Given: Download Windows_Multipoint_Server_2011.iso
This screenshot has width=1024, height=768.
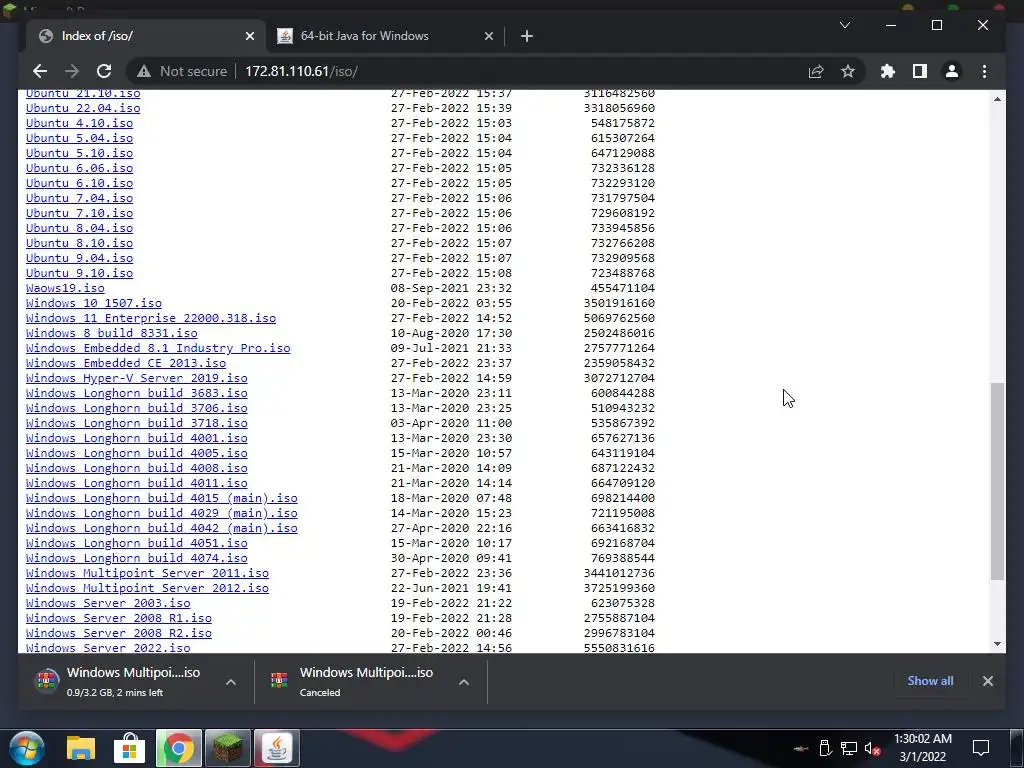Looking at the screenshot, I should [147, 574].
